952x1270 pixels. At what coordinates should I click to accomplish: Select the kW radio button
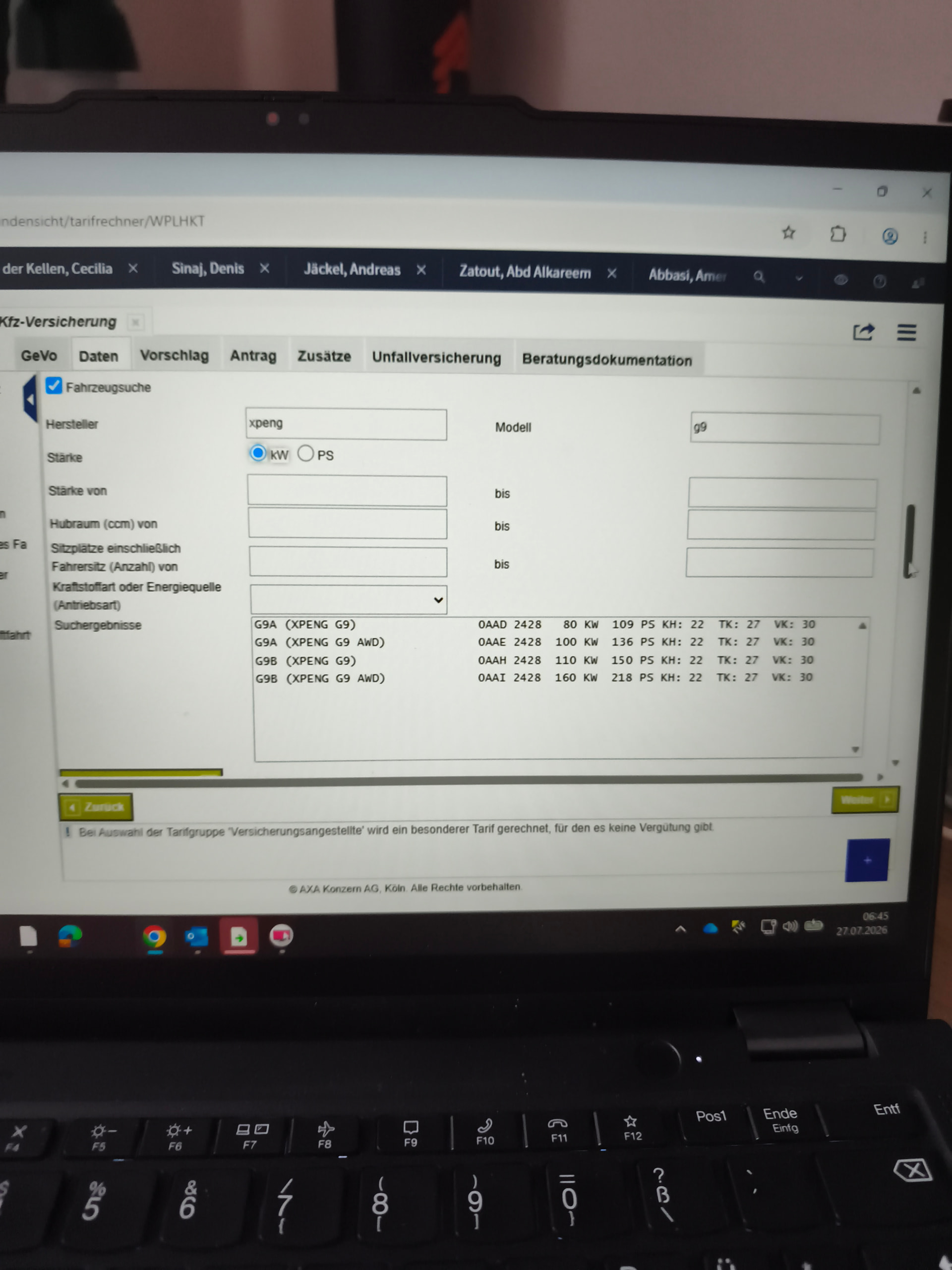tap(258, 453)
